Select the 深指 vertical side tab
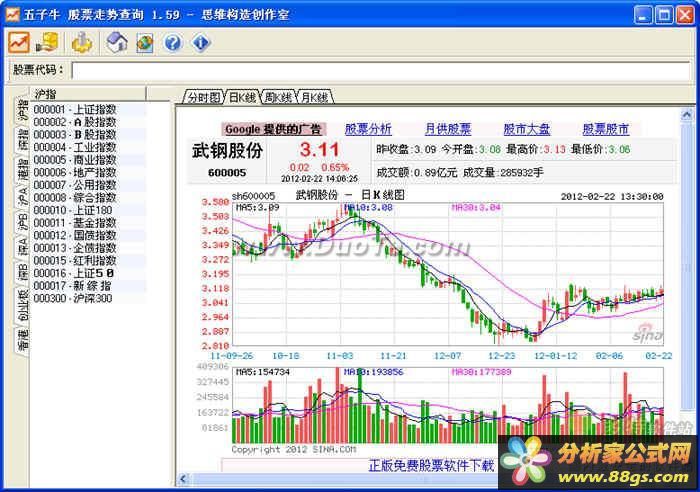Image resolution: width=700 pixels, height=492 pixels. [x=23, y=139]
